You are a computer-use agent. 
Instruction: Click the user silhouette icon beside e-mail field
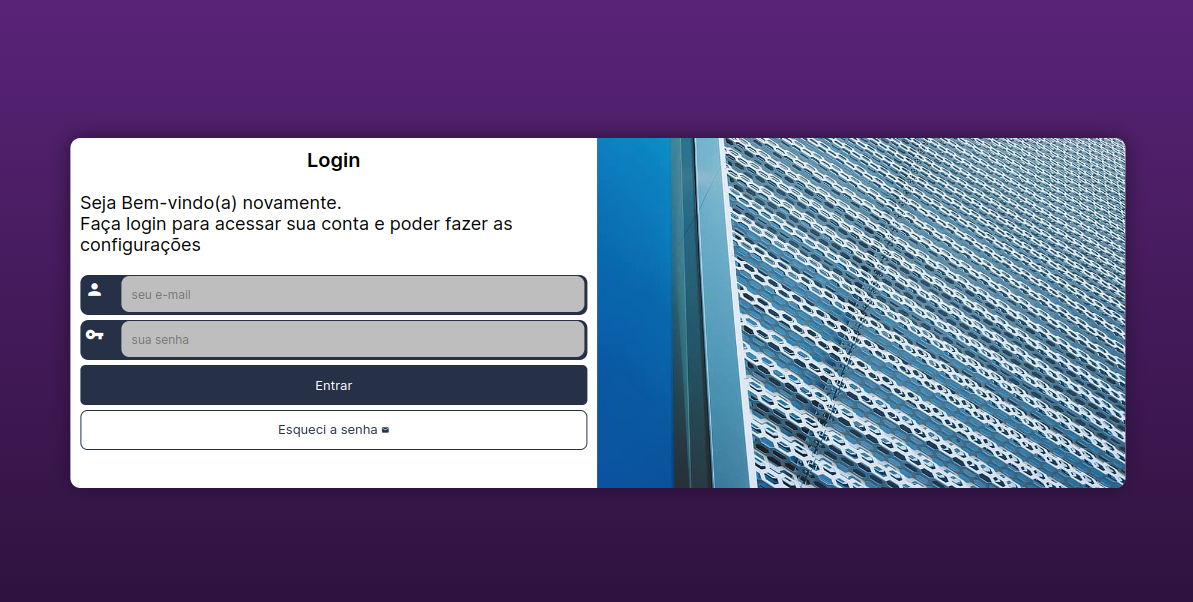point(94,289)
